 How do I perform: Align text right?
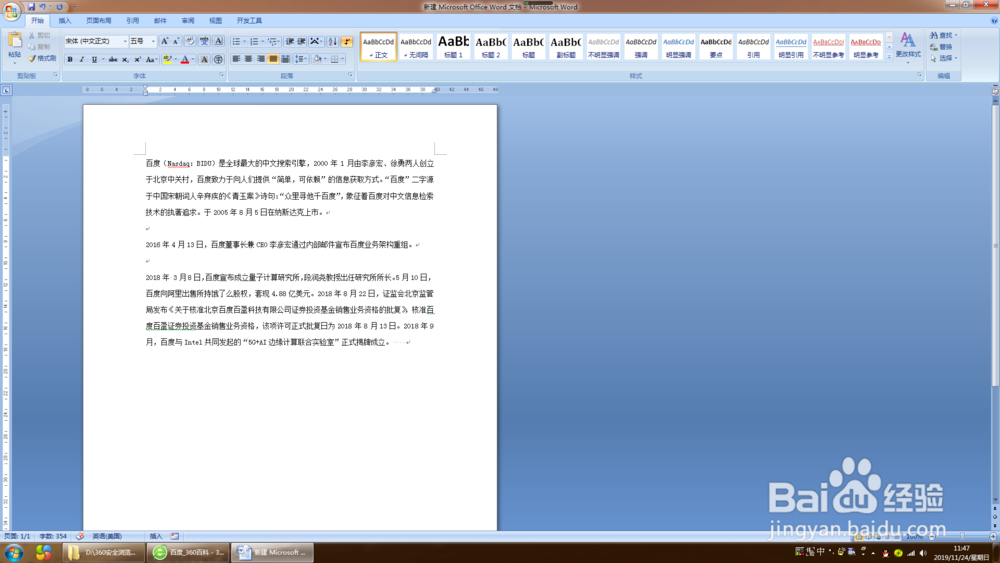tap(261, 59)
